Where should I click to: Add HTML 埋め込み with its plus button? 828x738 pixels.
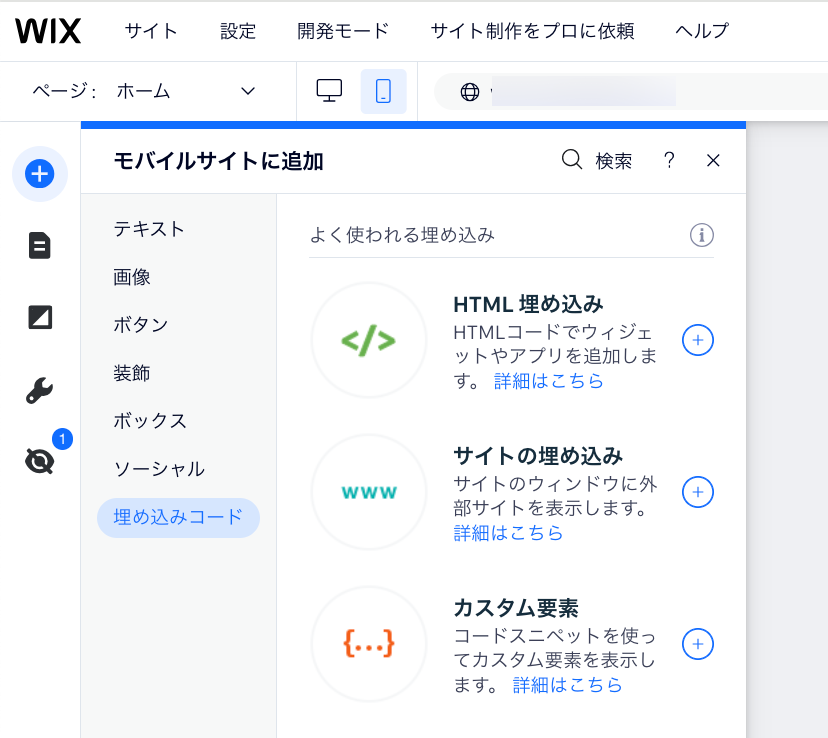click(697, 340)
